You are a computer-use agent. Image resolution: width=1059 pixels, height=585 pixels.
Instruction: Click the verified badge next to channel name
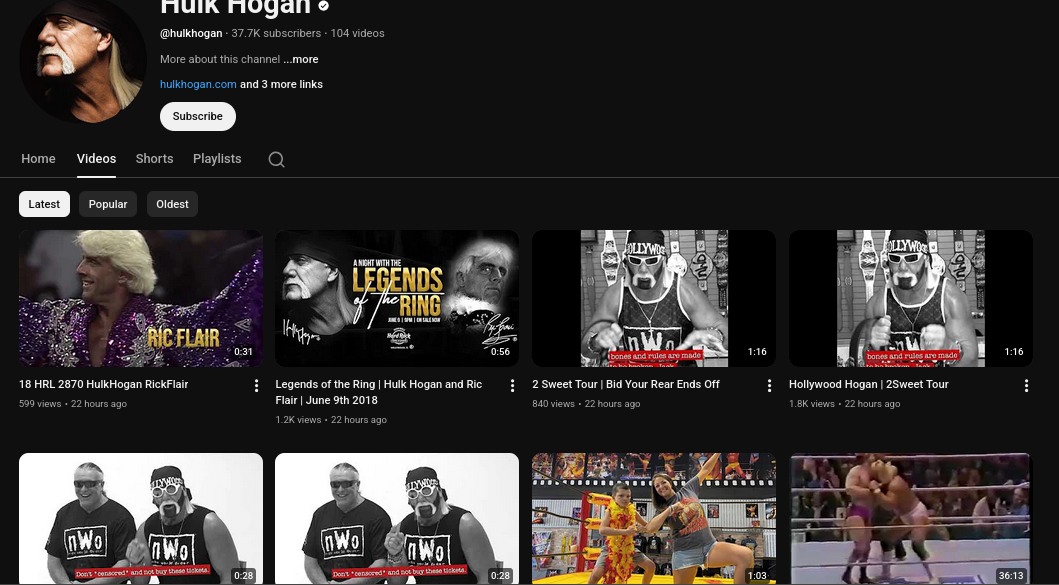(323, 7)
